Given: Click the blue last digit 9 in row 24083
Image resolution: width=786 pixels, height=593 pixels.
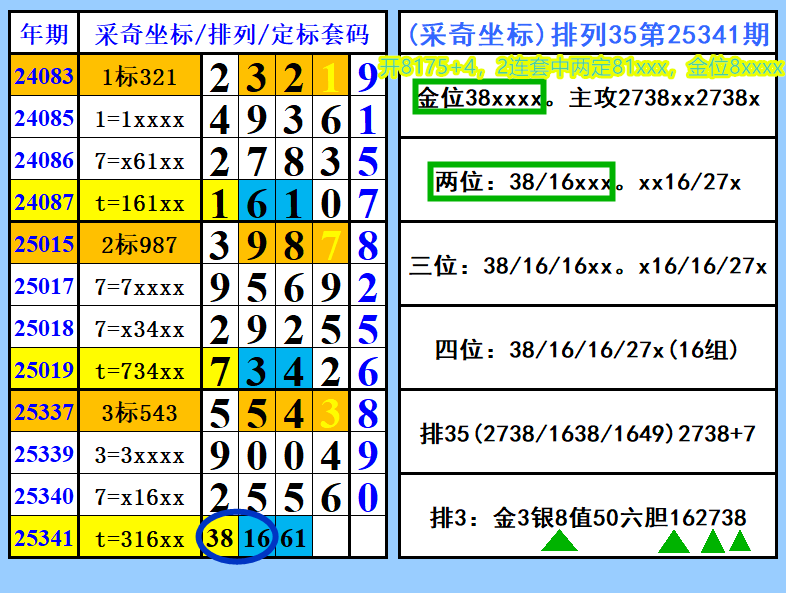Looking at the screenshot, I should [x=368, y=76].
